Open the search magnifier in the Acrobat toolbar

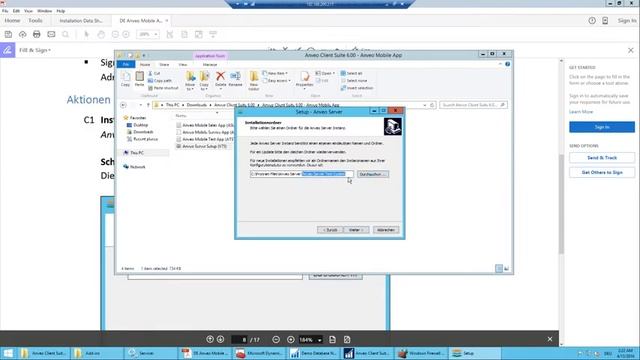tap(65, 34)
